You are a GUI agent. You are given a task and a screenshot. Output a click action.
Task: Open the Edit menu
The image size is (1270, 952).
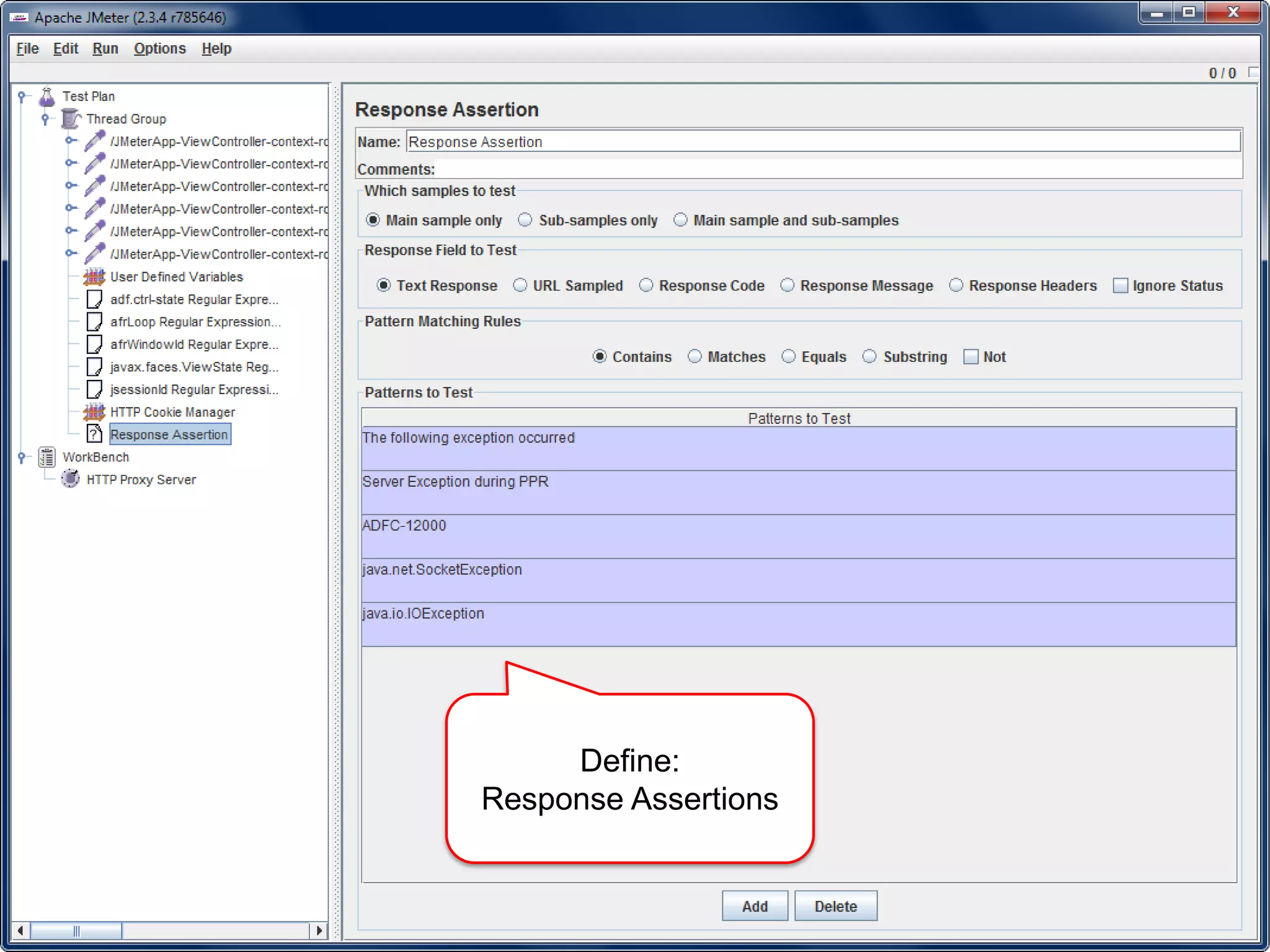coord(66,48)
